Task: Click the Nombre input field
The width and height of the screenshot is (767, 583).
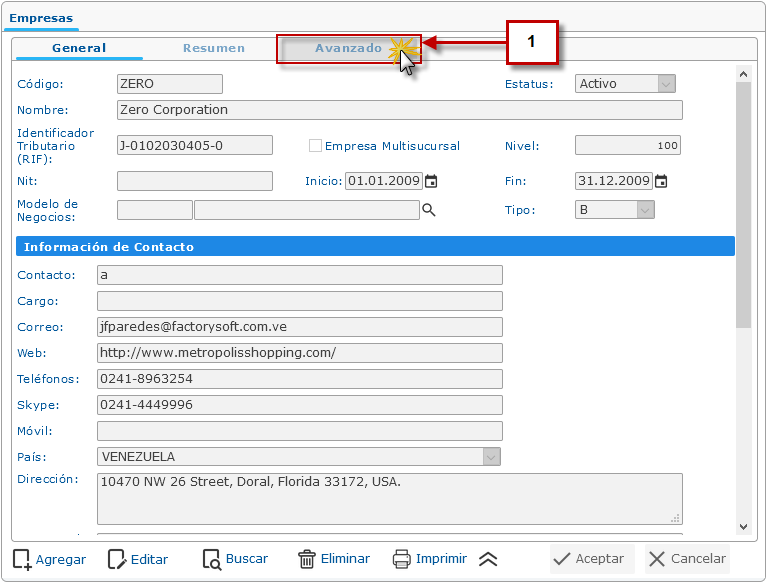Action: click(400, 110)
